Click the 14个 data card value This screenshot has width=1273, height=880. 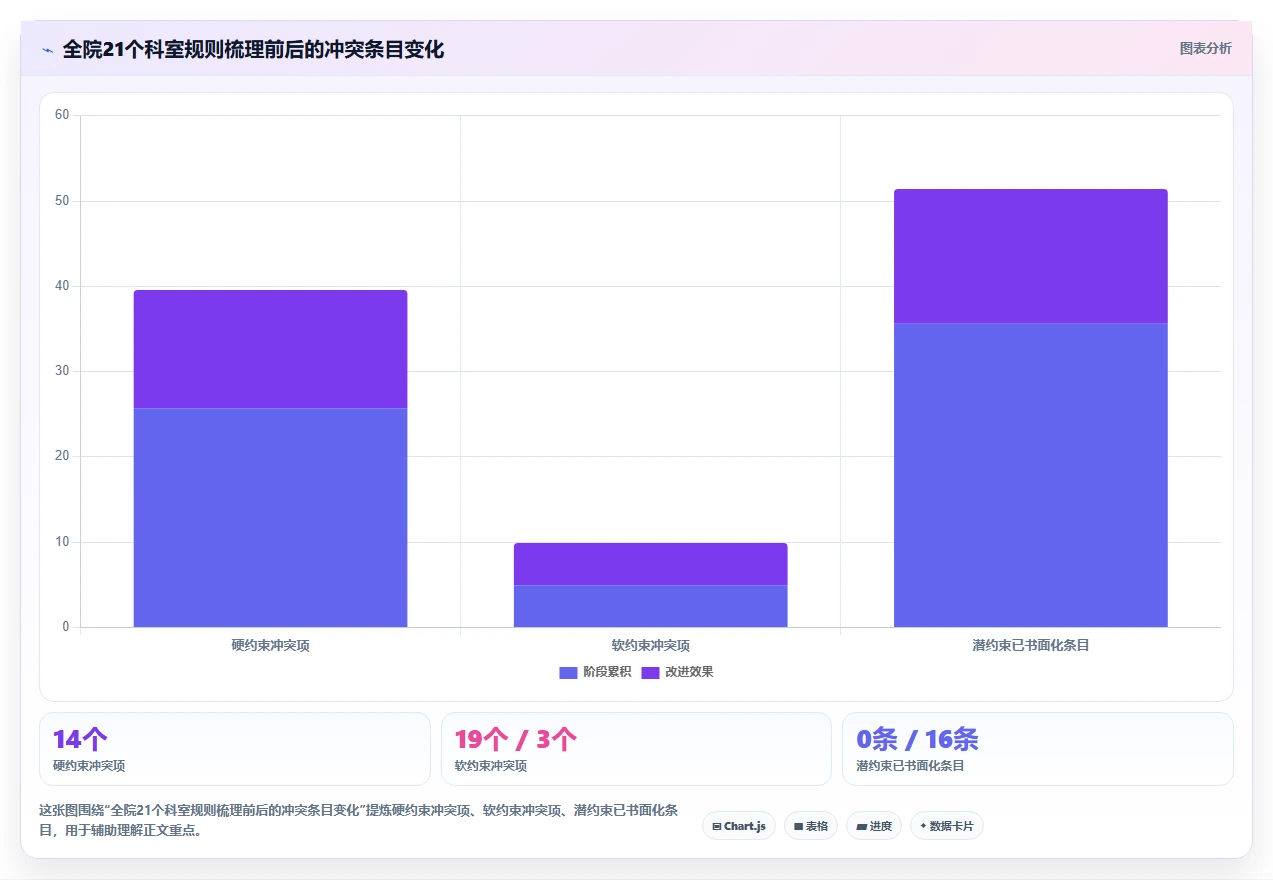pyautogui.click(x=80, y=739)
